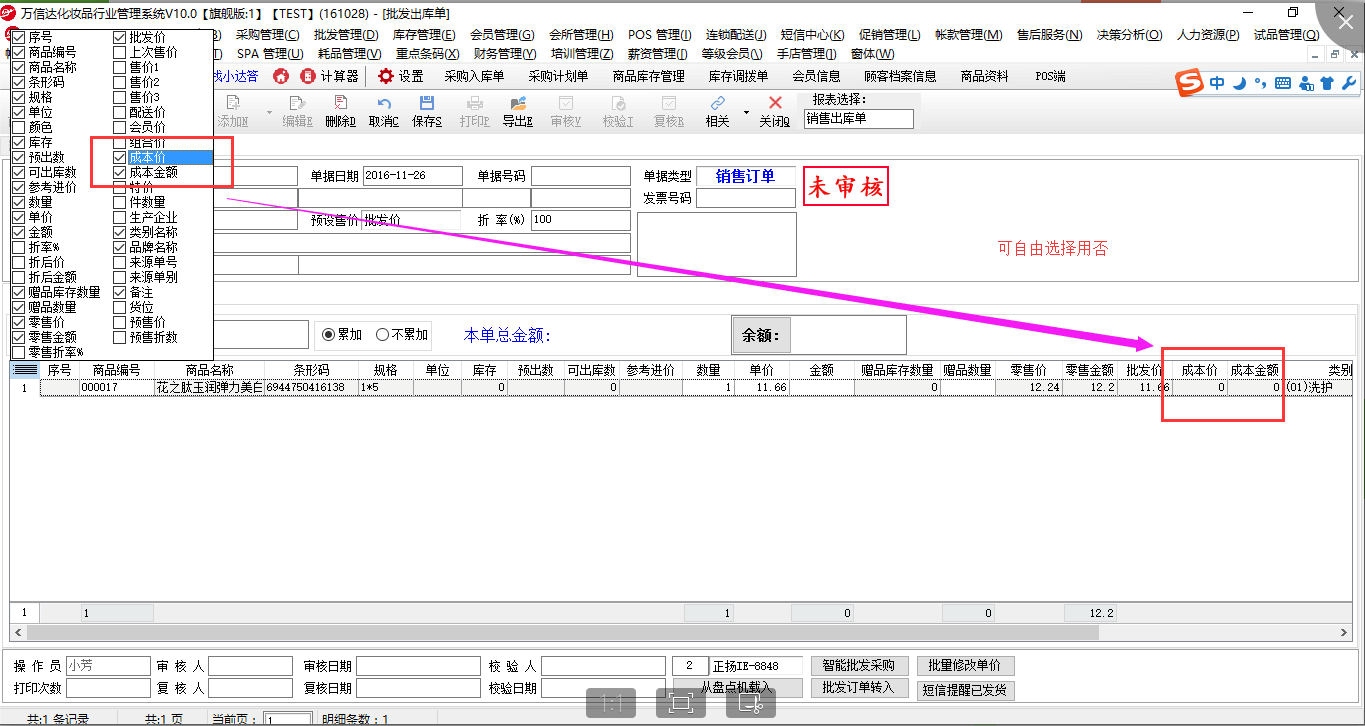Click the Sogou punctuation mode icon
Image resolution: width=1365 pixels, height=726 pixels.
pos(1260,84)
